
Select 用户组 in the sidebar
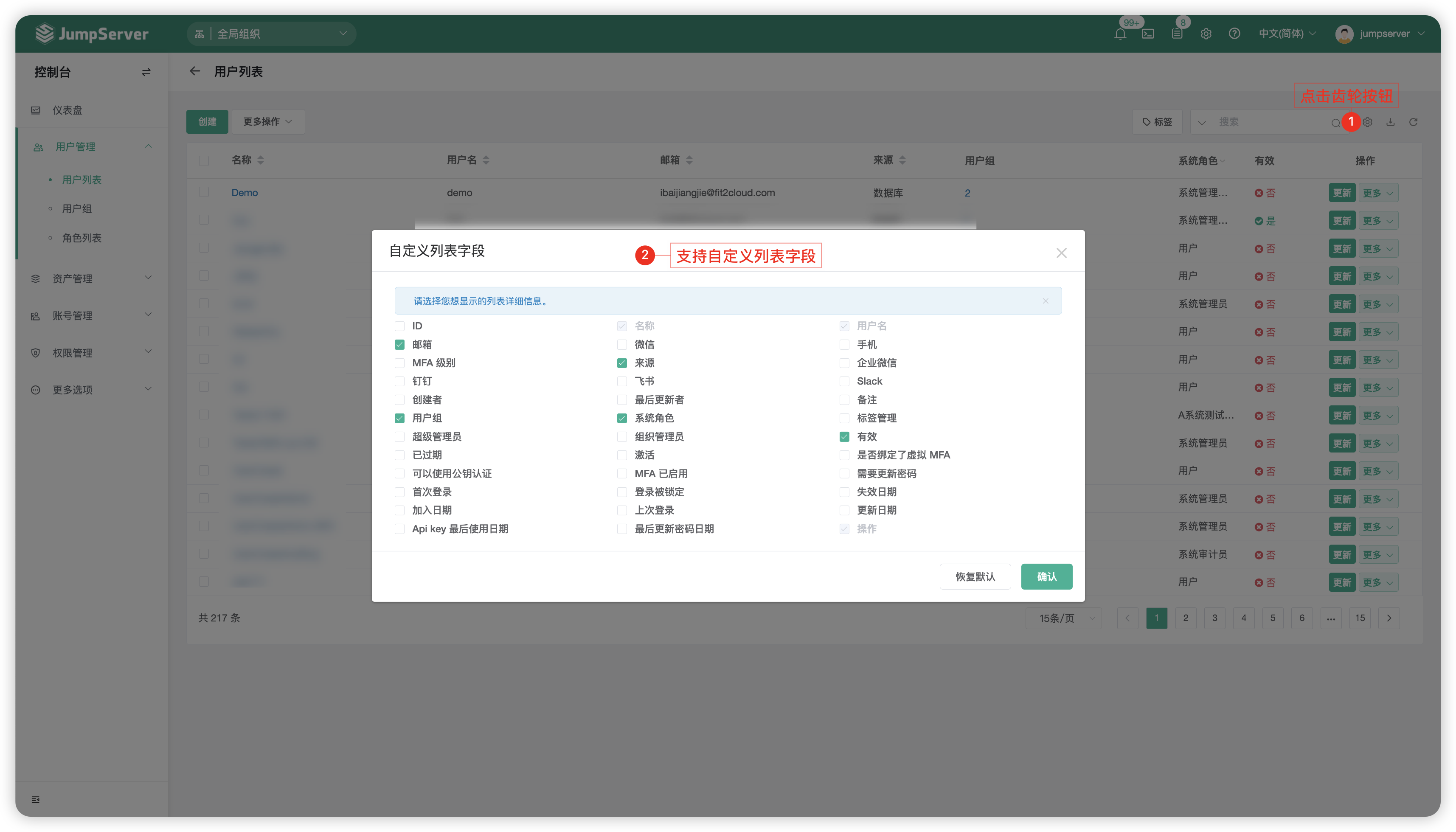[x=76, y=208]
